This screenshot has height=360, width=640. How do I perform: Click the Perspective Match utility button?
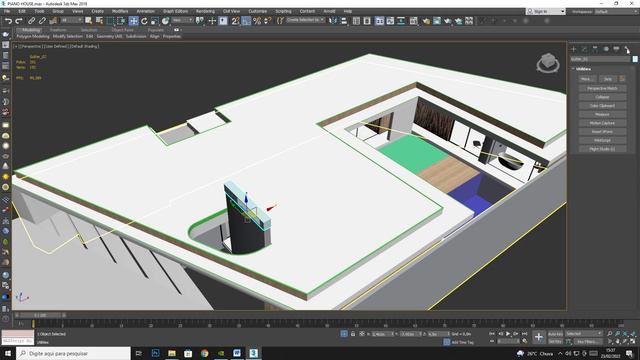(602, 88)
